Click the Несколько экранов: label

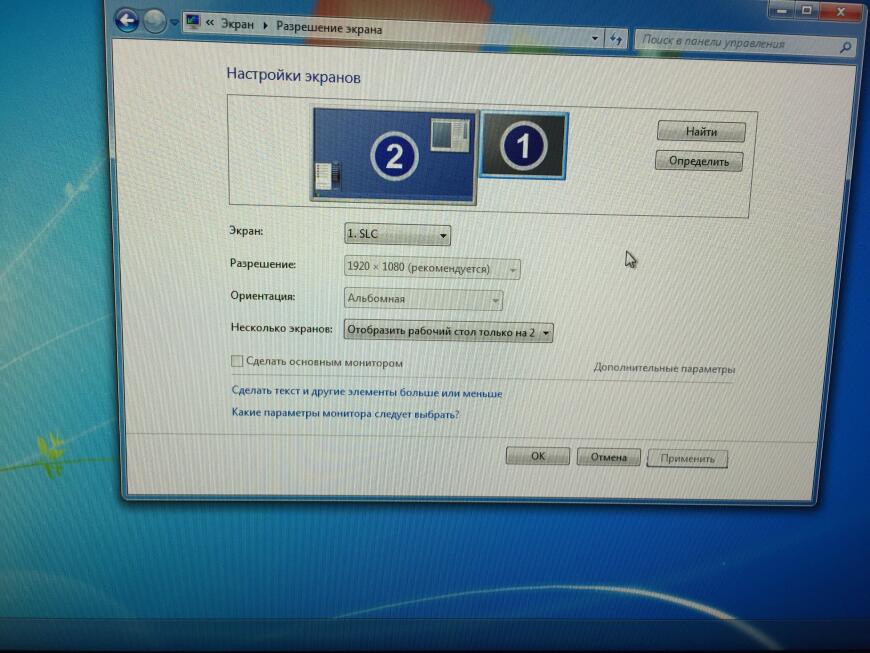[x=281, y=328]
